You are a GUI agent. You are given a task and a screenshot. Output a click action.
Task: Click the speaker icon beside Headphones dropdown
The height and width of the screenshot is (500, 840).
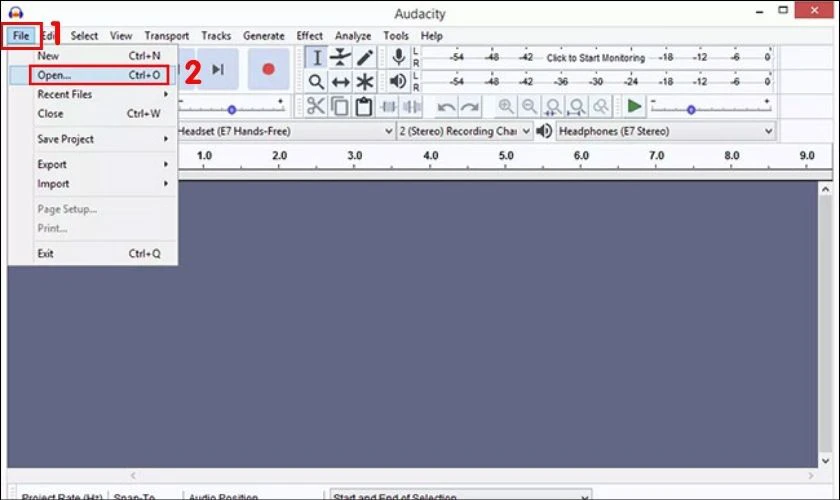(x=544, y=131)
